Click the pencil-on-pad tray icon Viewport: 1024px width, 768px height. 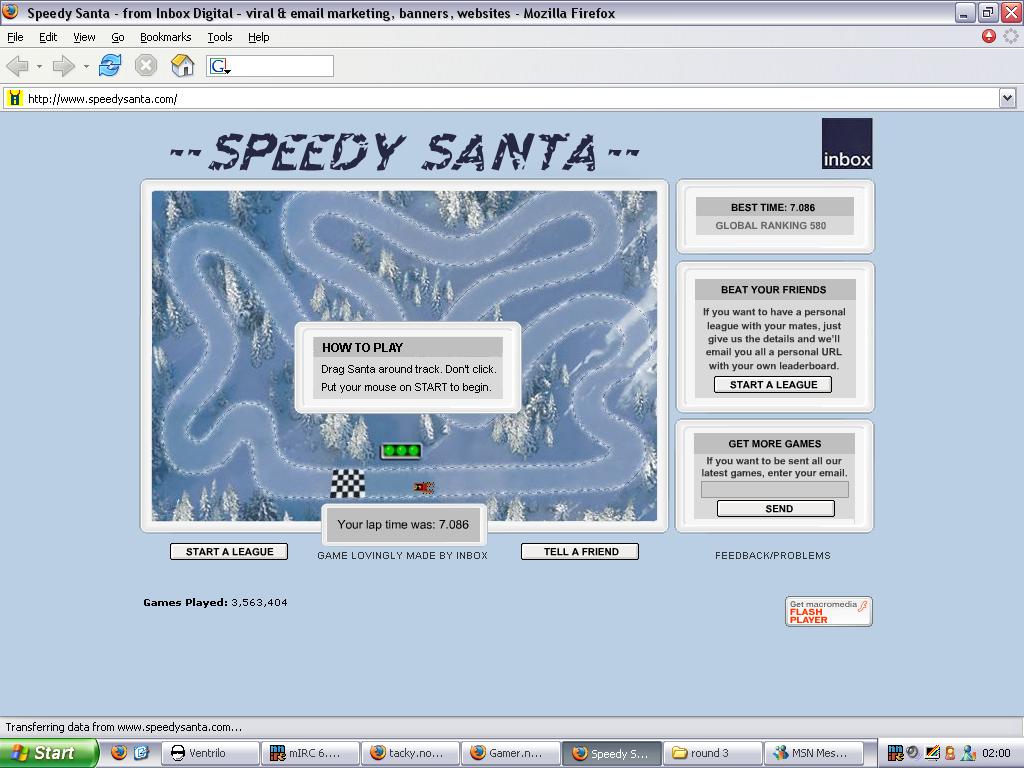(x=933, y=753)
